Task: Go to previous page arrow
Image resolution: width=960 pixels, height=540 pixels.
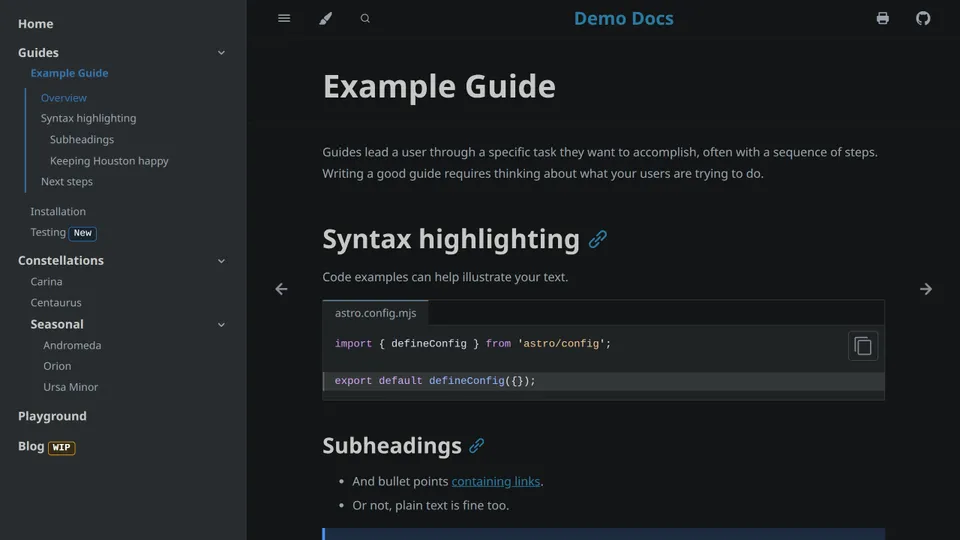Action: [281, 289]
